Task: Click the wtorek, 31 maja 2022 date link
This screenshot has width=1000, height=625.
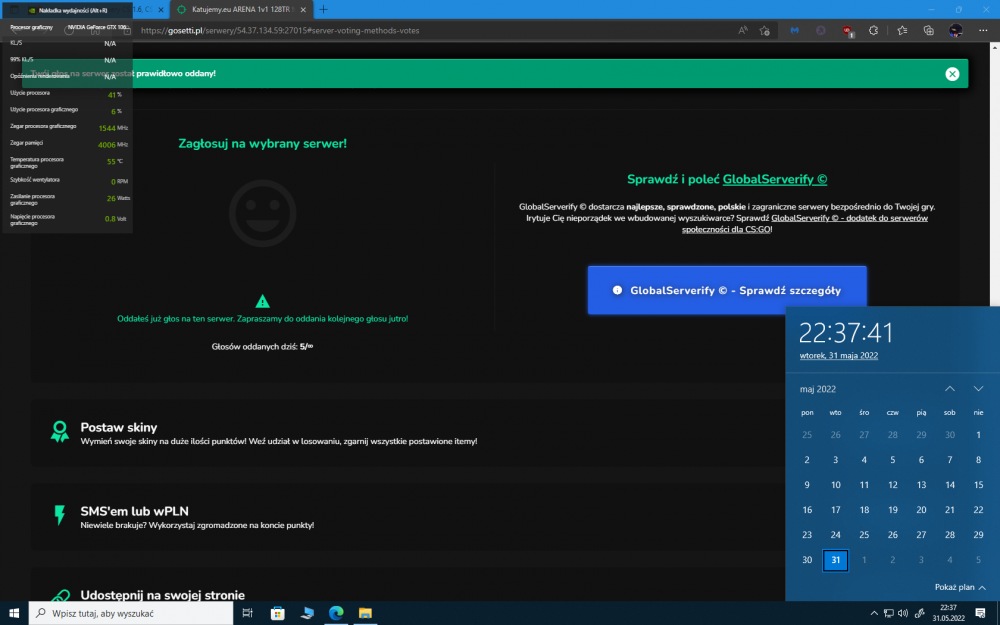Action: tap(839, 356)
